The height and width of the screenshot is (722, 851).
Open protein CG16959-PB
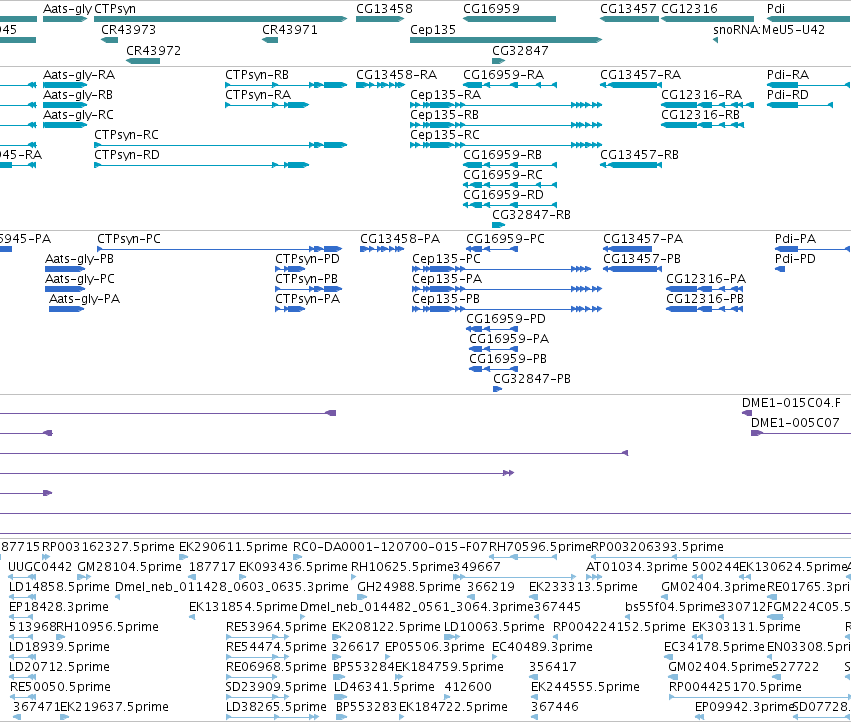493,369
